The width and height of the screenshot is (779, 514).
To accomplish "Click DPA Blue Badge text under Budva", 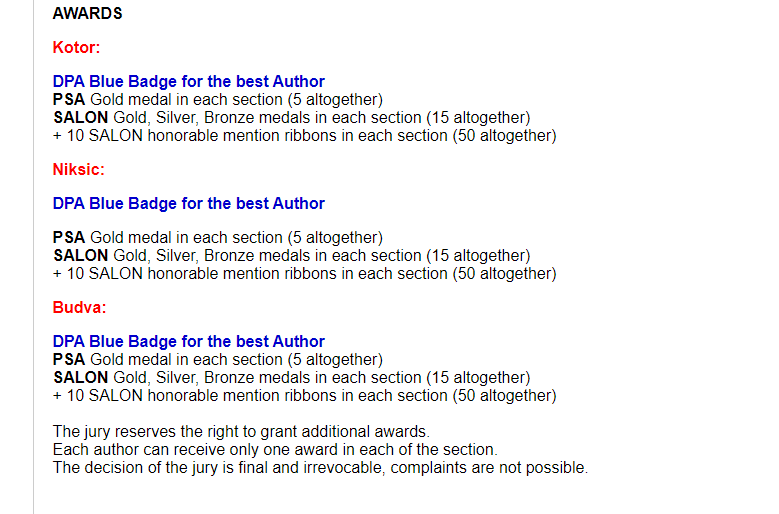I will pyautogui.click(x=188, y=341).
